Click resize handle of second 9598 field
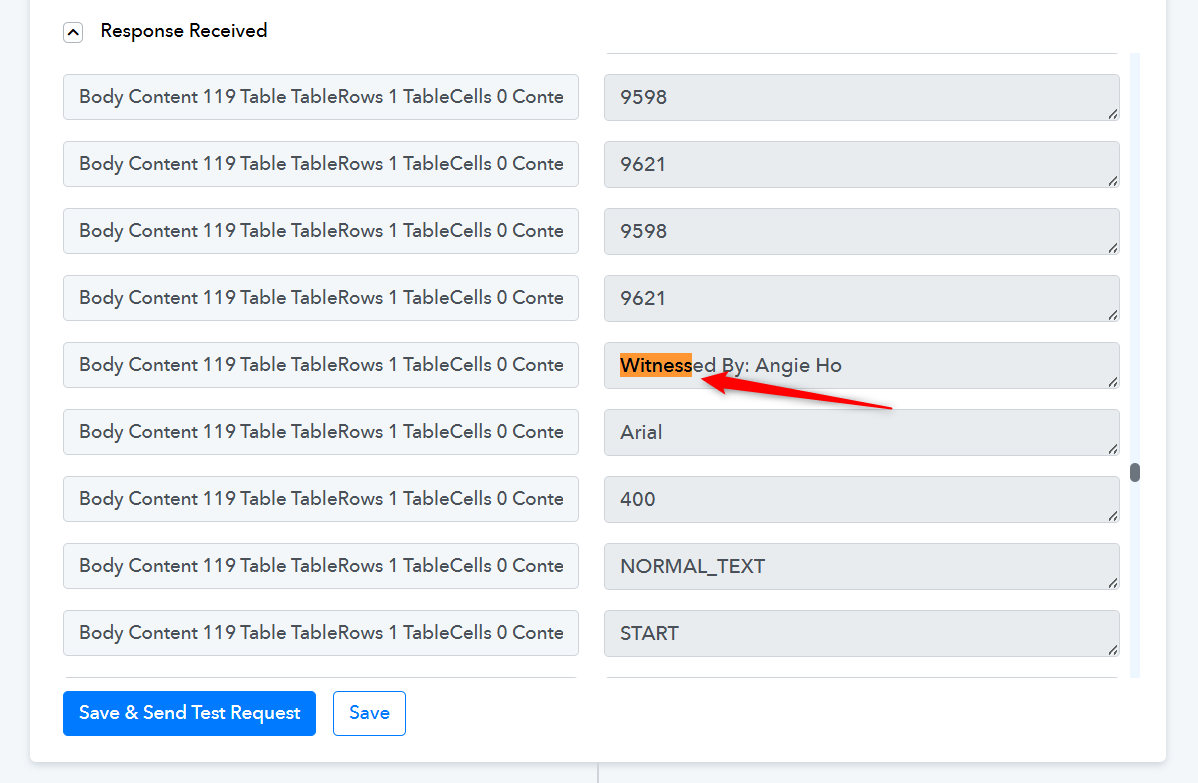 pyautogui.click(x=1113, y=248)
